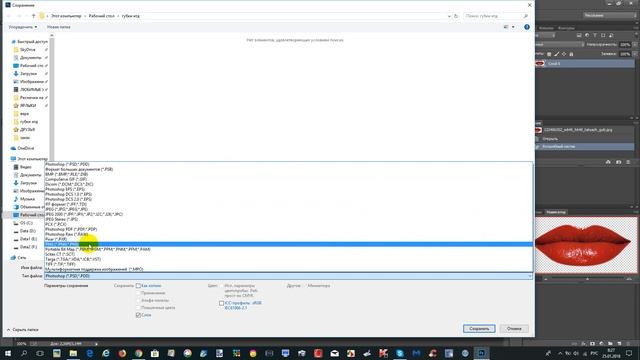Open Skype from the taskbar
The height and width of the screenshot is (360, 640).
[400, 353]
